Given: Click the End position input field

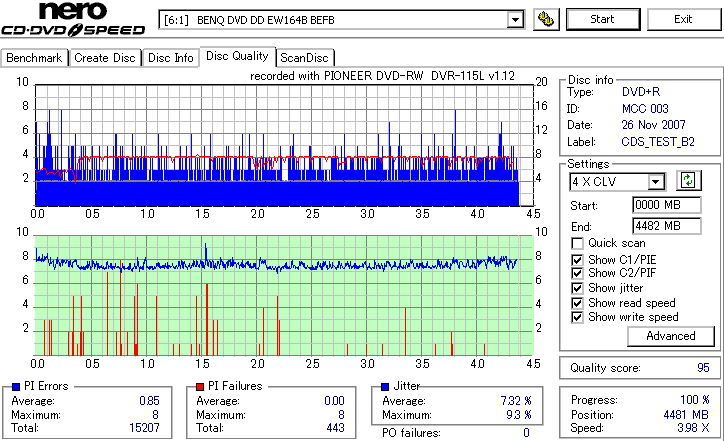Looking at the screenshot, I should point(666,226).
